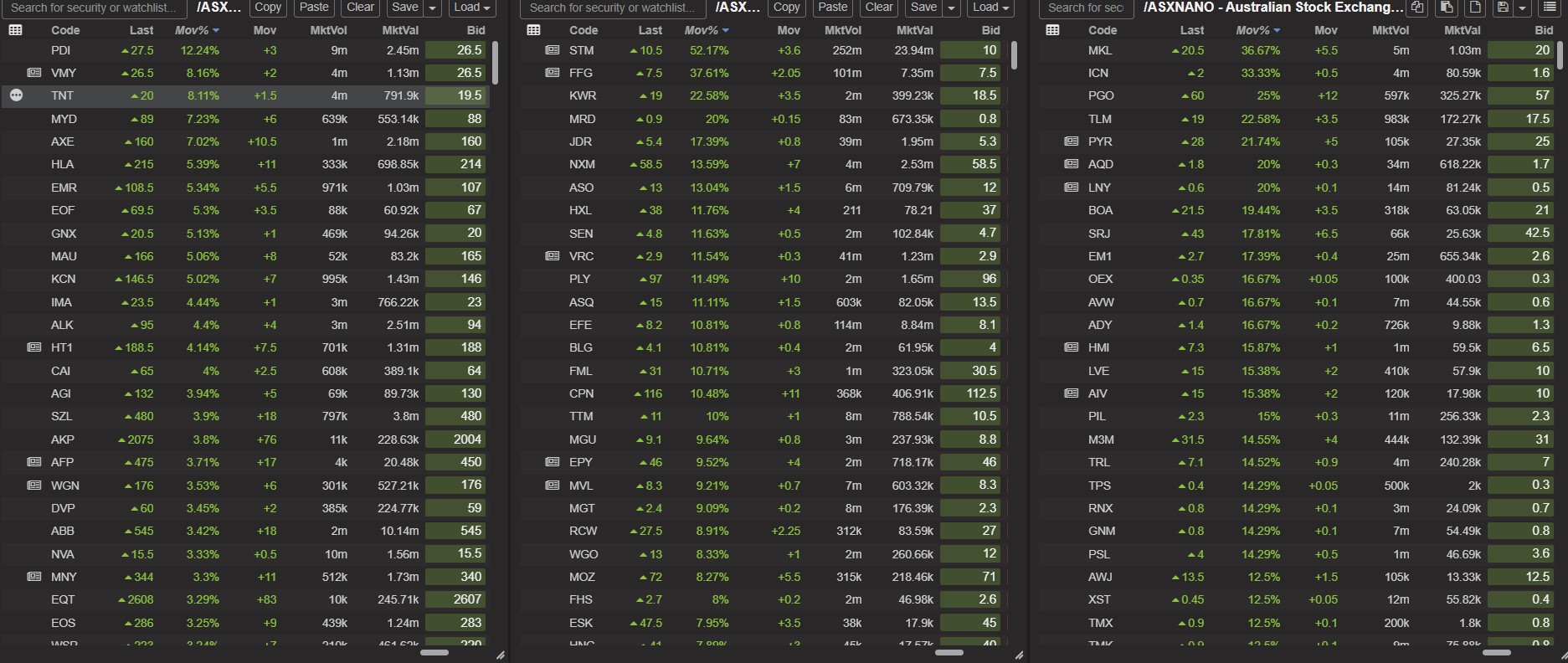
Task: Click the announcement icon beside AQD
Action: [x=1072, y=164]
